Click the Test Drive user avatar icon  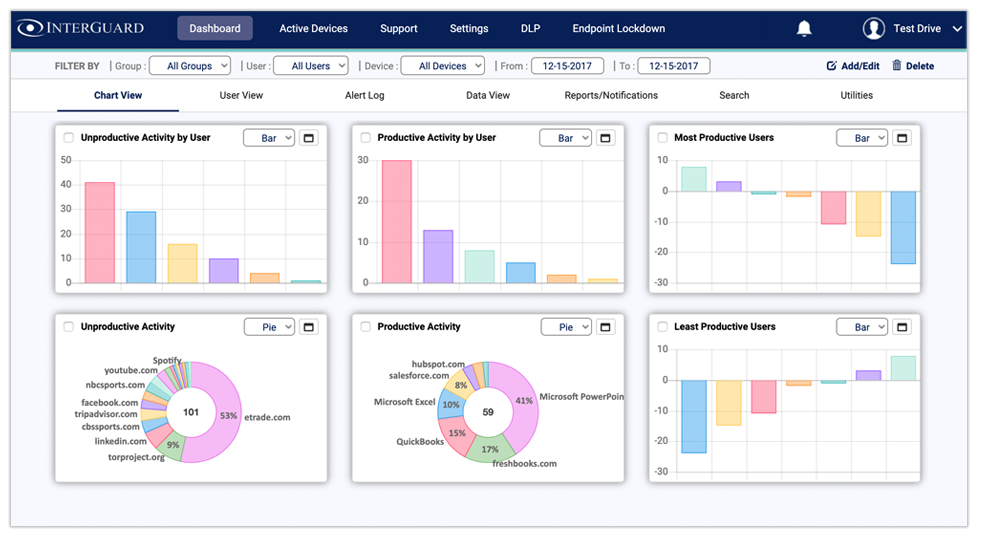(x=874, y=29)
